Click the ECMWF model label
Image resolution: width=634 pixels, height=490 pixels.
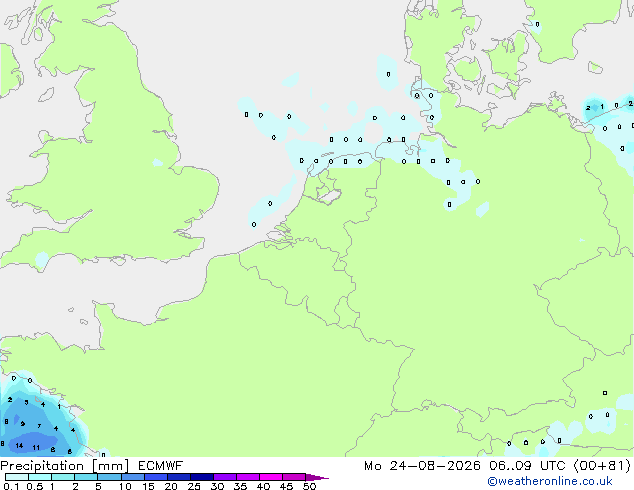coord(161,466)
